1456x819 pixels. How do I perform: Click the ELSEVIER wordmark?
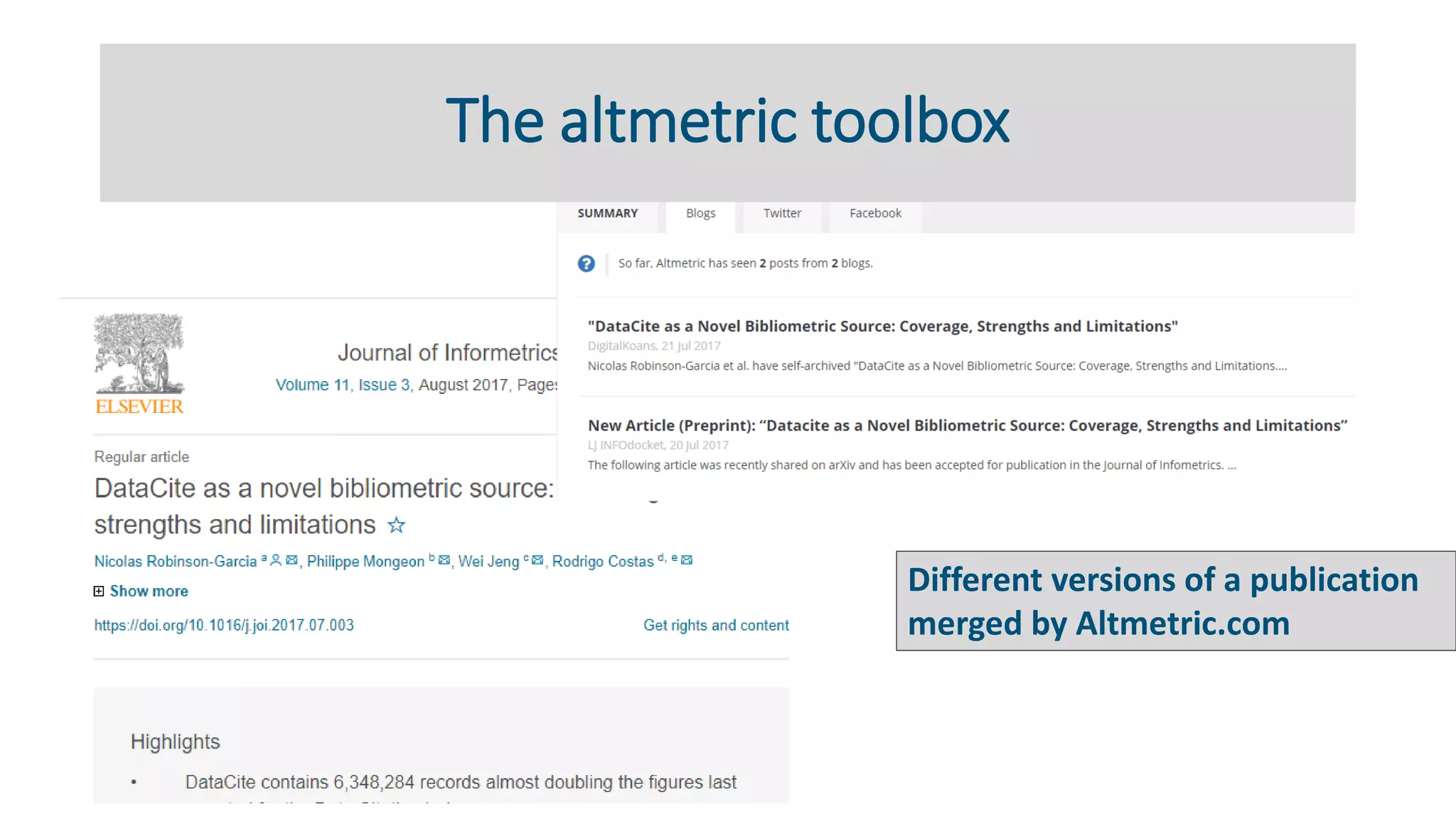[x=139, y=407]
